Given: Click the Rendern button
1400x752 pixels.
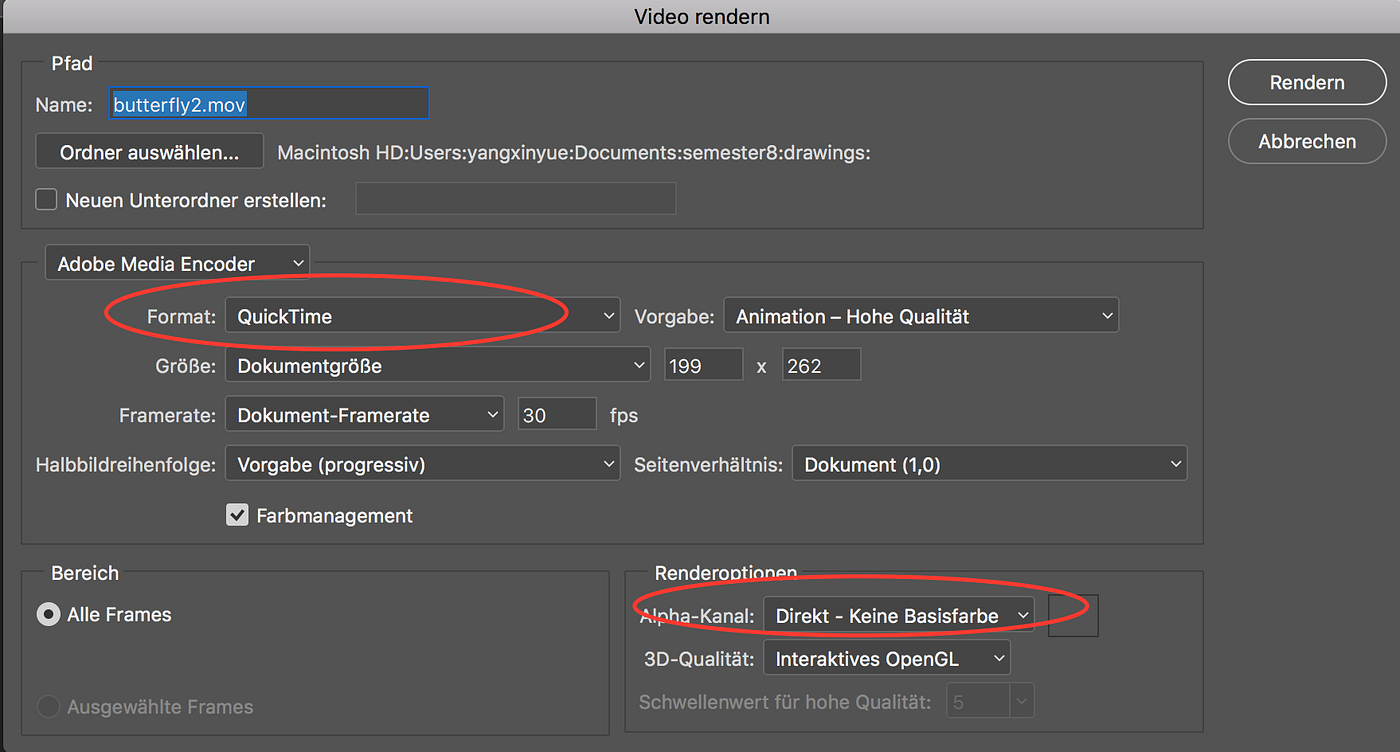Looking at the screenshot, I should click(1306, 82).
